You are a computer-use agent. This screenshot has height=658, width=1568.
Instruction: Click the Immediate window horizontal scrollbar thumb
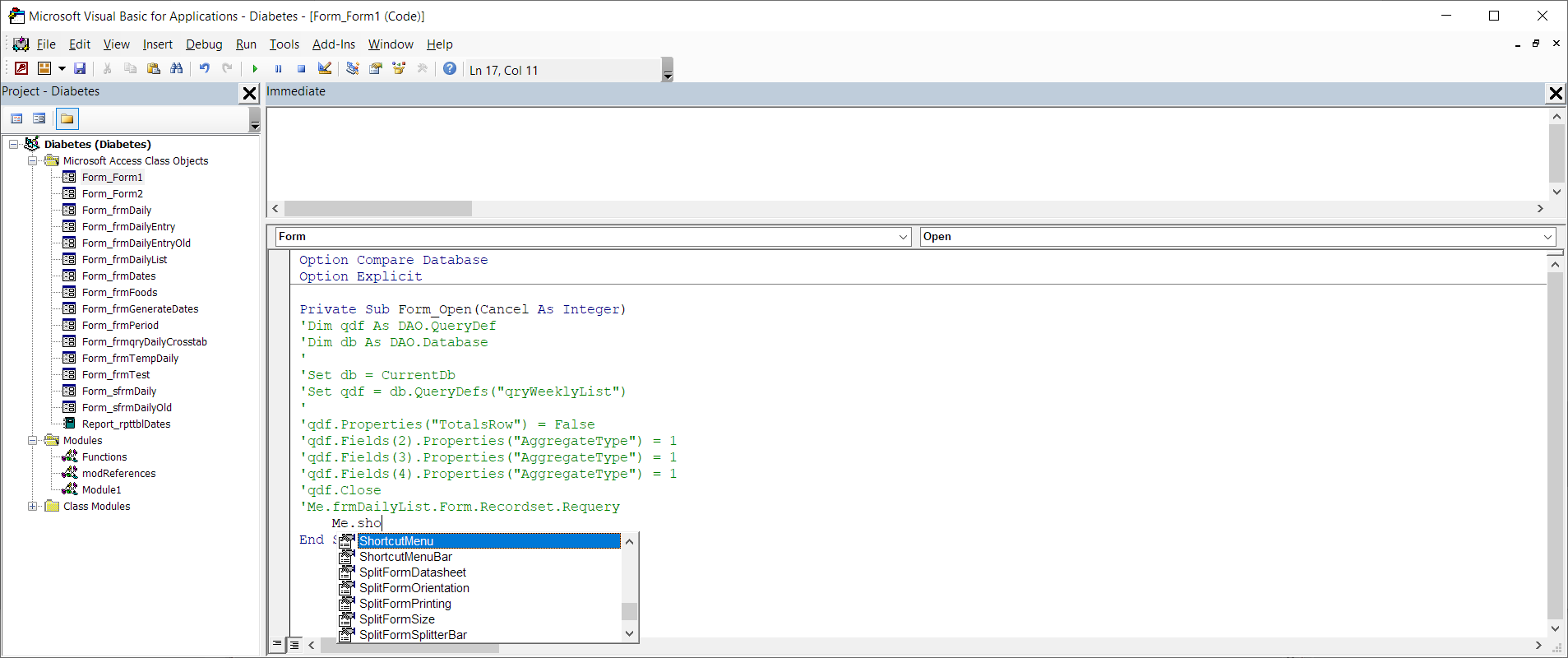coord(378,209)
